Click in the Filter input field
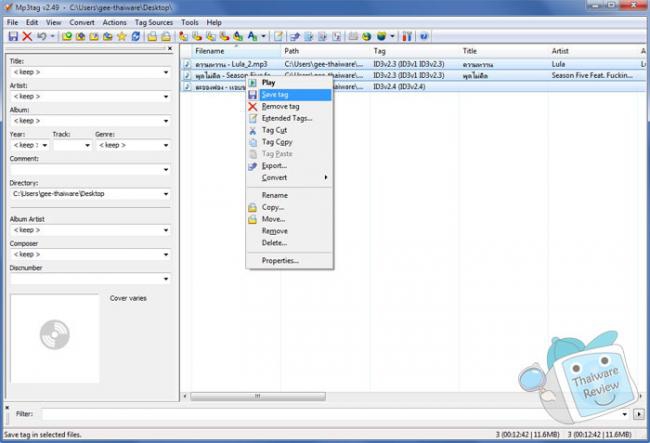 (x=331, y=414)
